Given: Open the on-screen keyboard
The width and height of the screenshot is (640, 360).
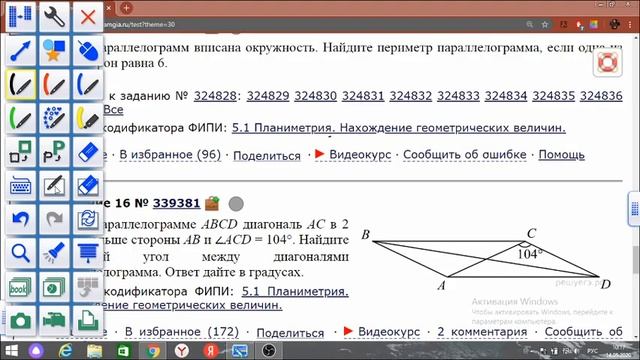Looking at the screenshot, I should click(x=20, y=186).
